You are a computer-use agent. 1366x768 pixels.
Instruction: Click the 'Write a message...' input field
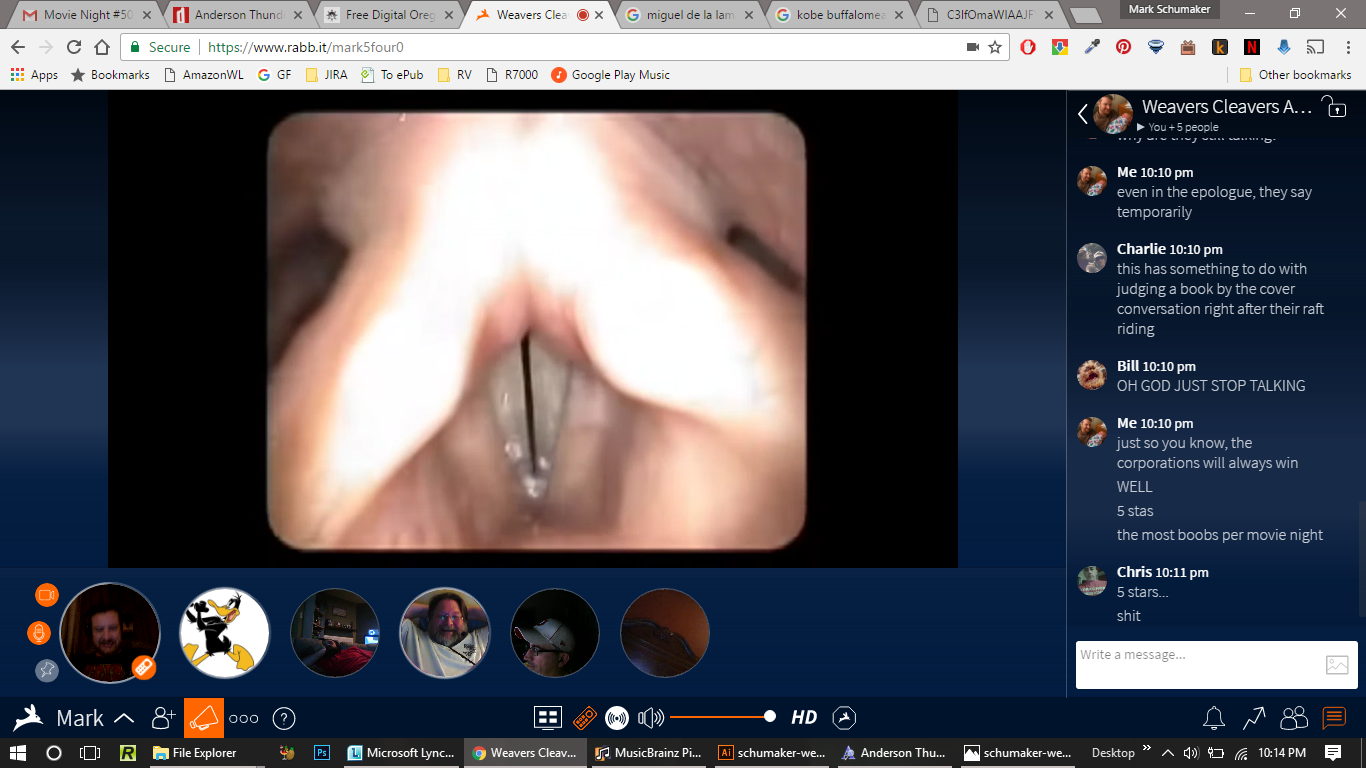click(x=1196, y=664)
